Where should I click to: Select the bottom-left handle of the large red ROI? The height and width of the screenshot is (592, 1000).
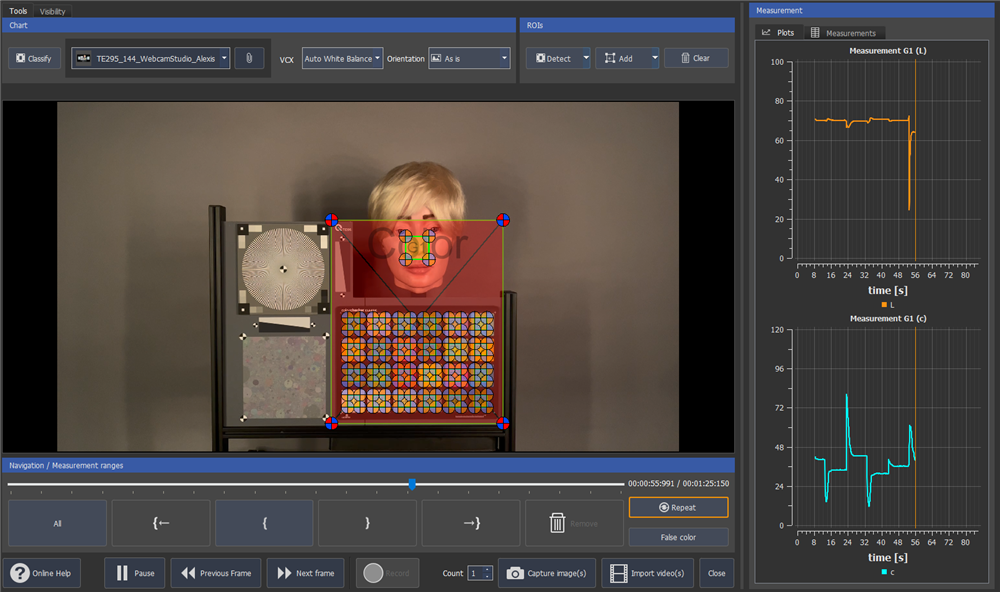tap(332, 422)
